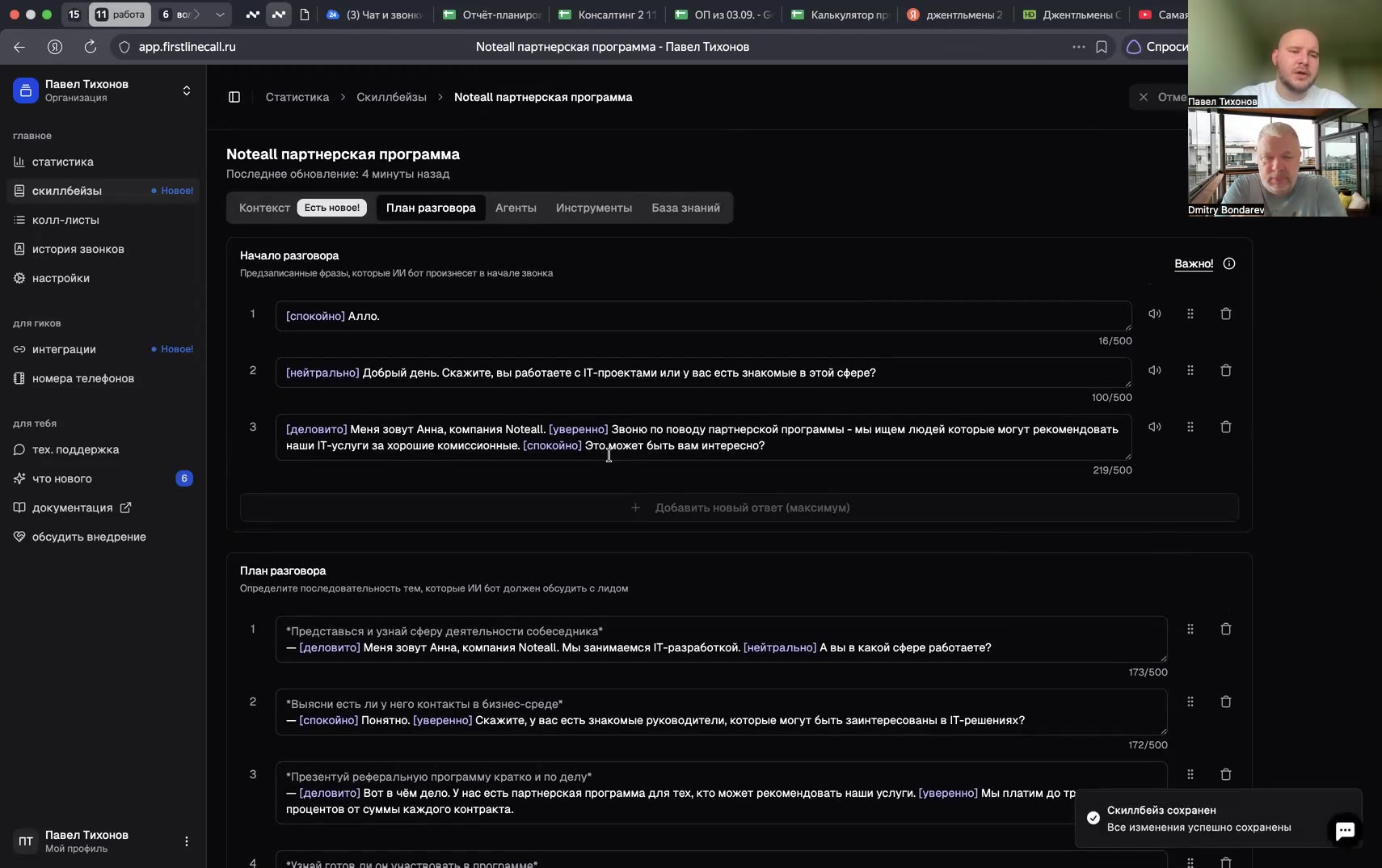Click drag handle of plan step 2
Image resolution: width=1382 pixels, height=868 pixels.
(x=1190, y=702)
